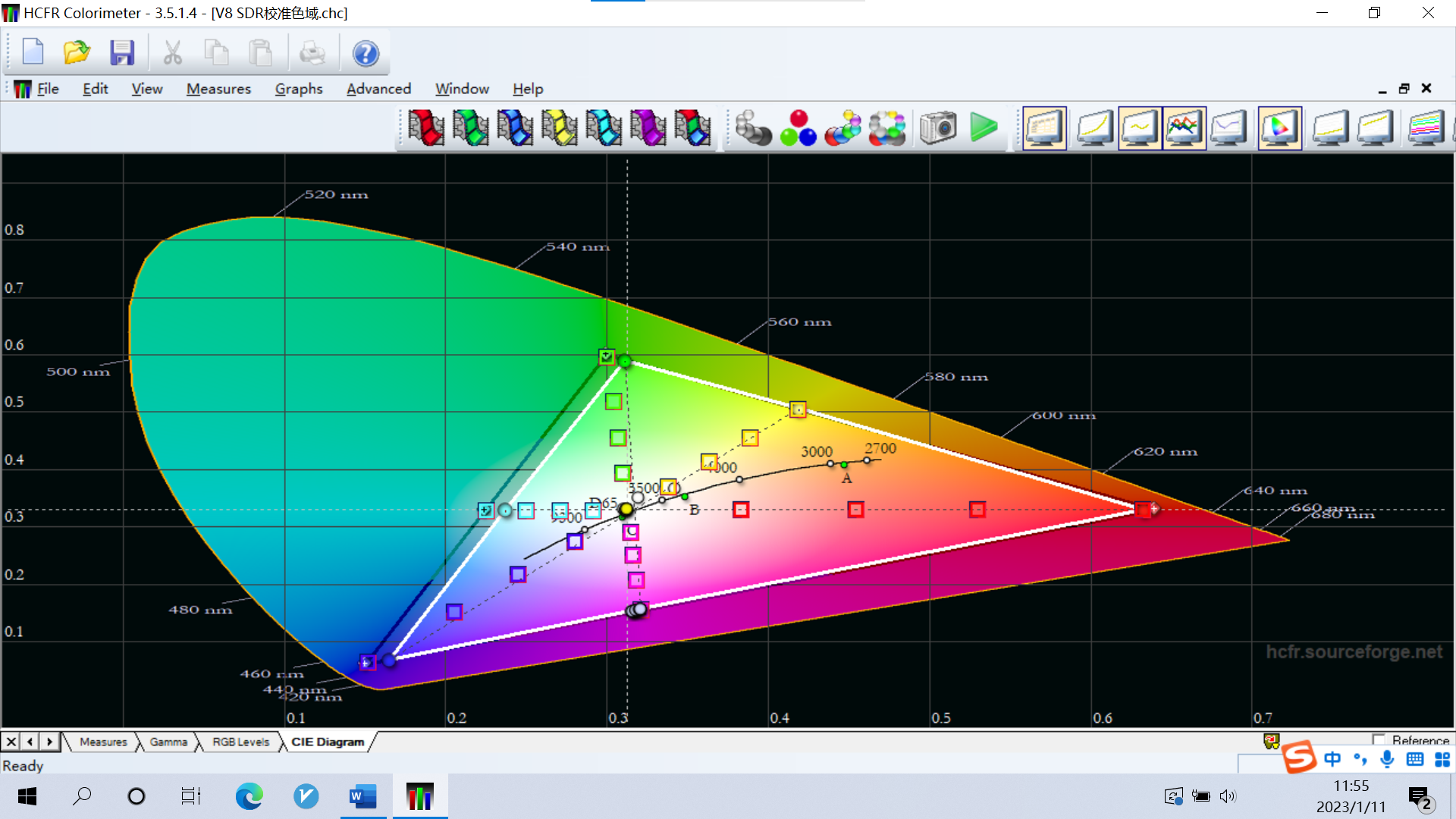Image resolution: width=1456 pixels, height=819 pixels.
Task: Click the Help question mark button
Action: (x=365, y=53)
